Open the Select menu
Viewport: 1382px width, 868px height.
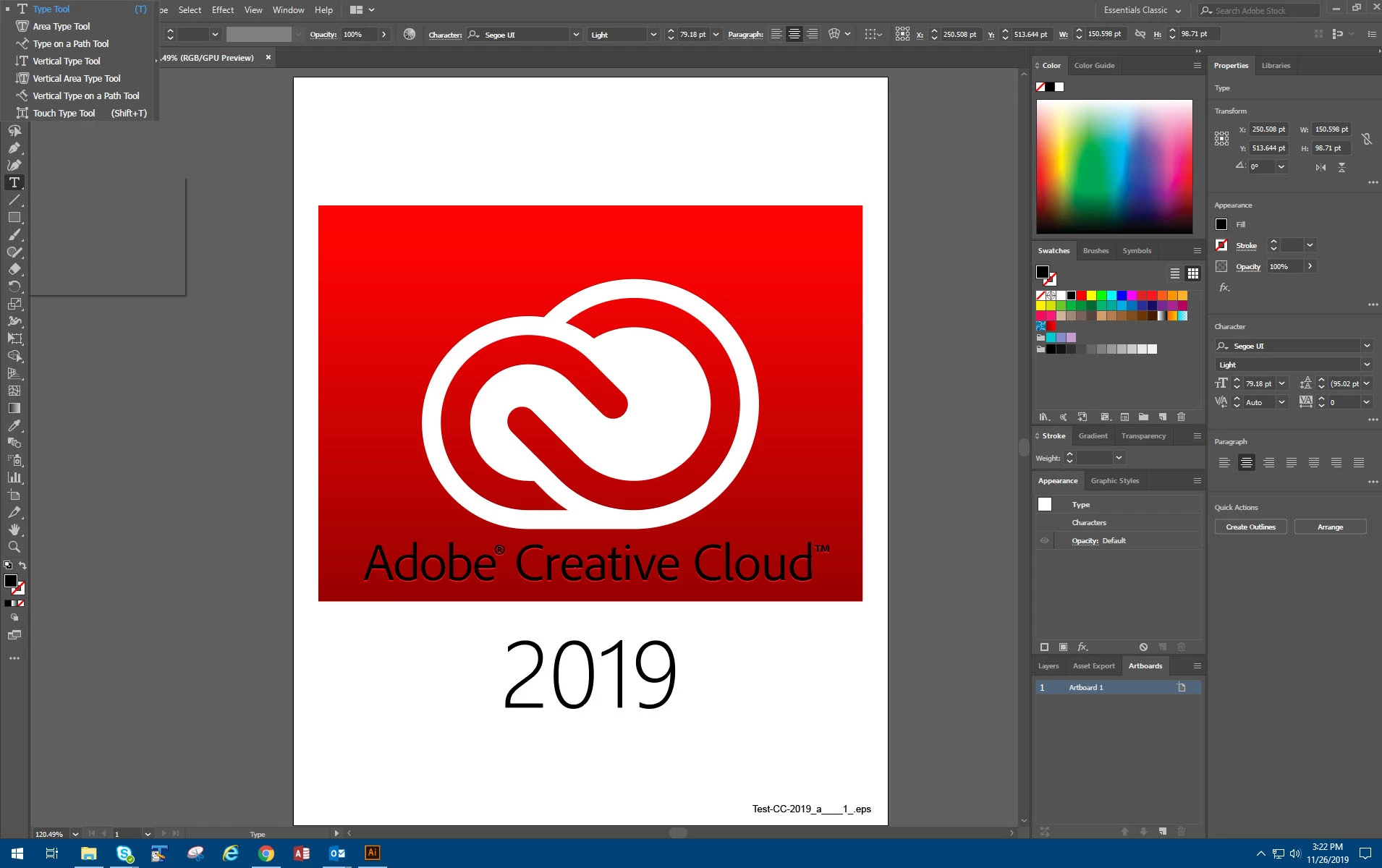pyautogui.click(x=190, y=10)
